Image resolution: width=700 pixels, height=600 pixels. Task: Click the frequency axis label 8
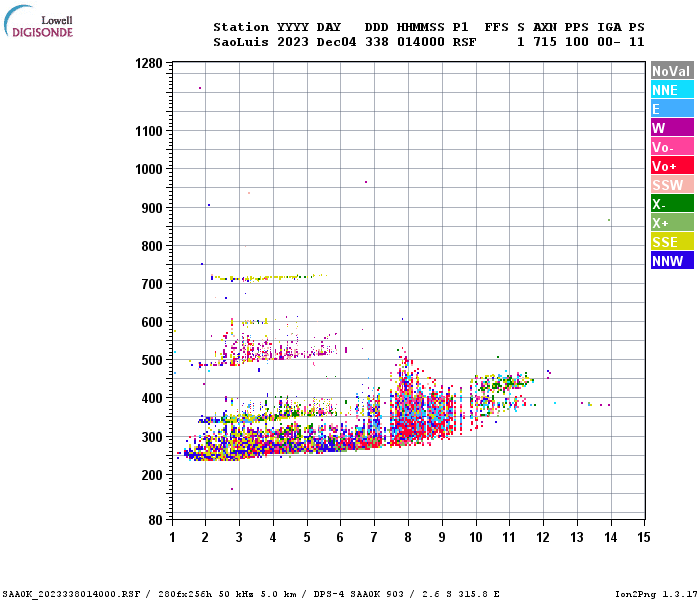[x=408, y=537]
